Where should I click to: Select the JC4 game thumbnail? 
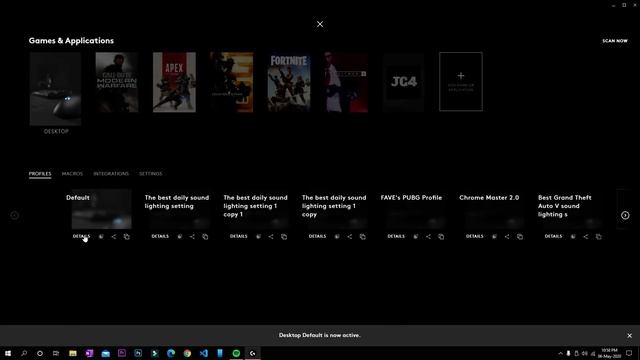click(x=404, y=82)
